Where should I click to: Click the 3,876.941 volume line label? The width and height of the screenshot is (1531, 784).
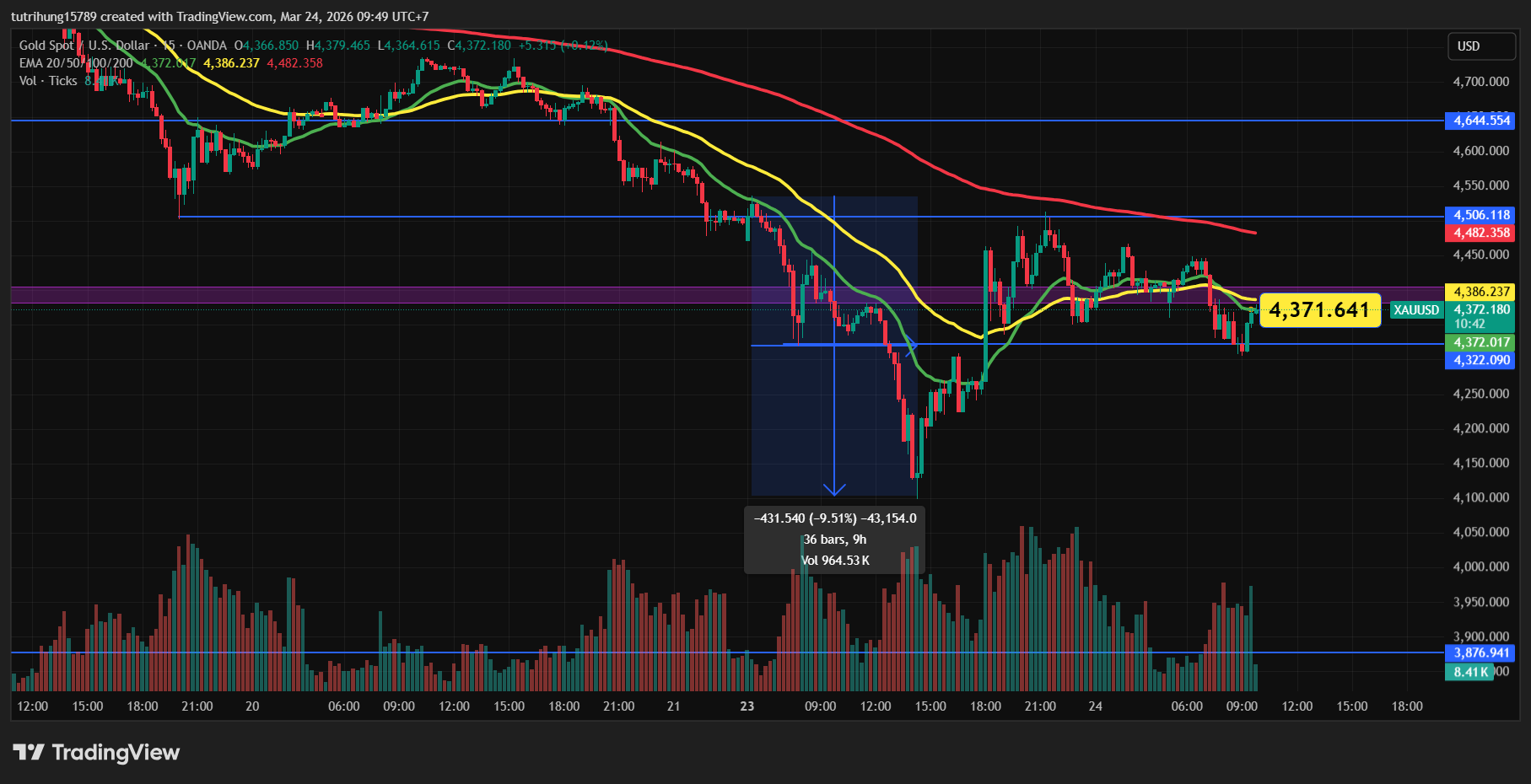point(1480,652)
